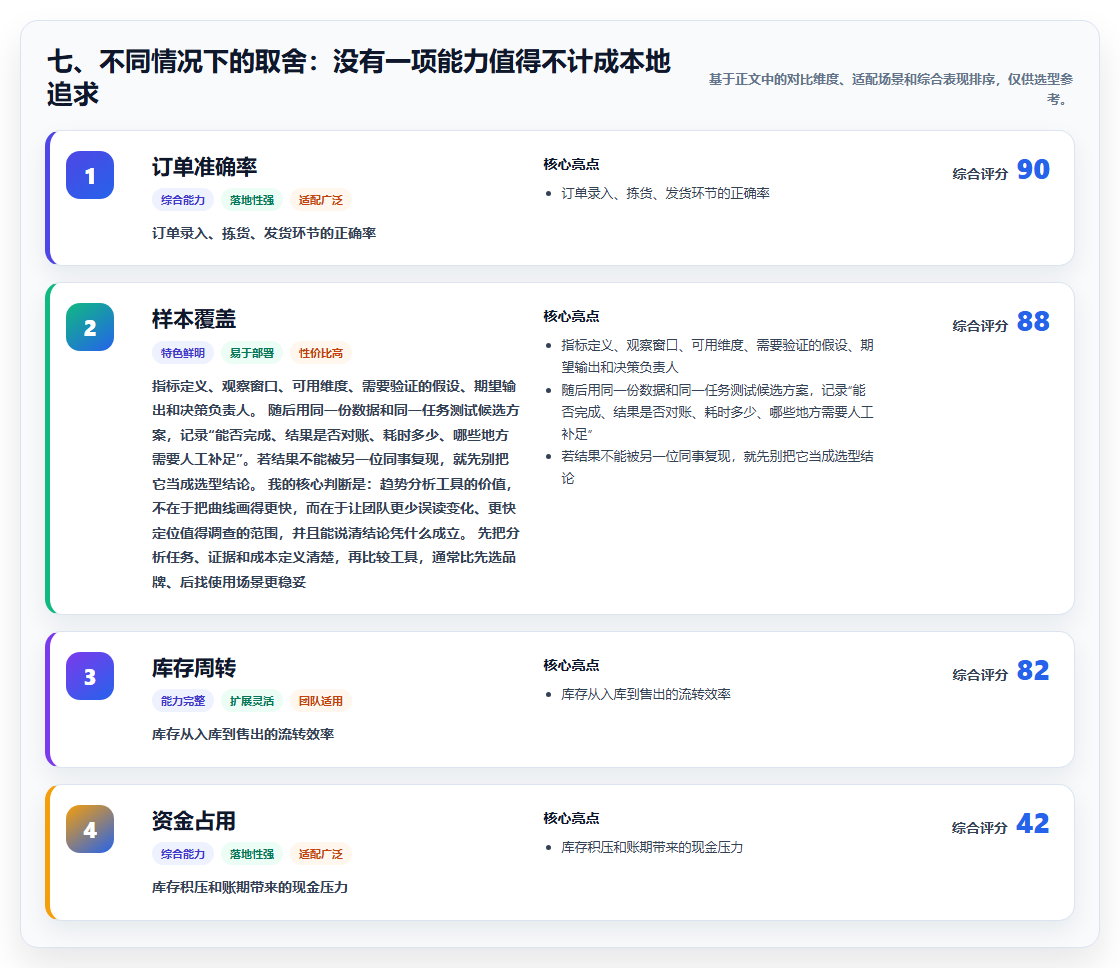Click 核心亮点 heading in 订单准确率 card
Image resolution: width=1120 pixels, height=968 pixels.
tap(571, 164)
